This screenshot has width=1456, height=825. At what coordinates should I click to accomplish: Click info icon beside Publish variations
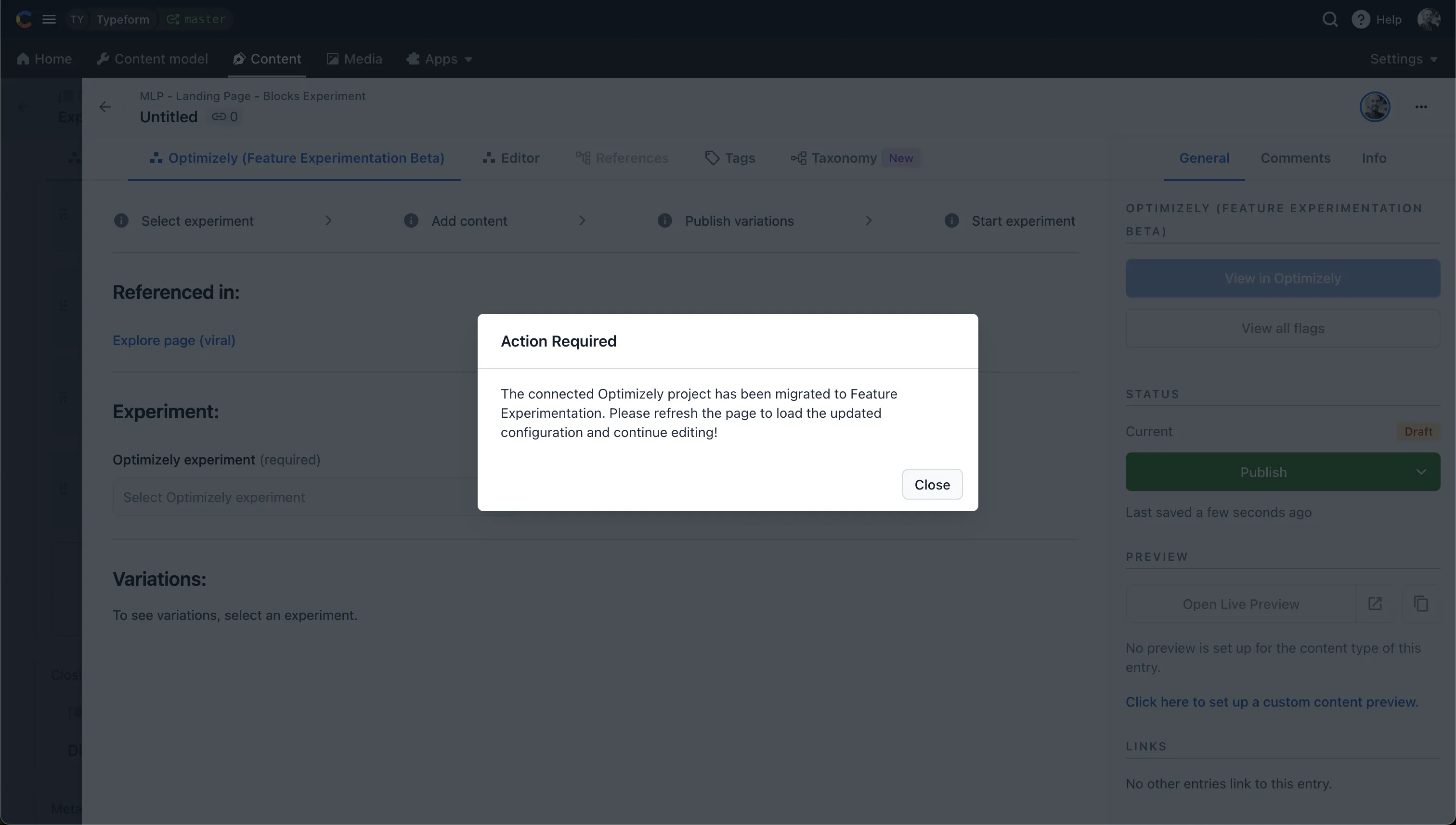pos(664,220)
